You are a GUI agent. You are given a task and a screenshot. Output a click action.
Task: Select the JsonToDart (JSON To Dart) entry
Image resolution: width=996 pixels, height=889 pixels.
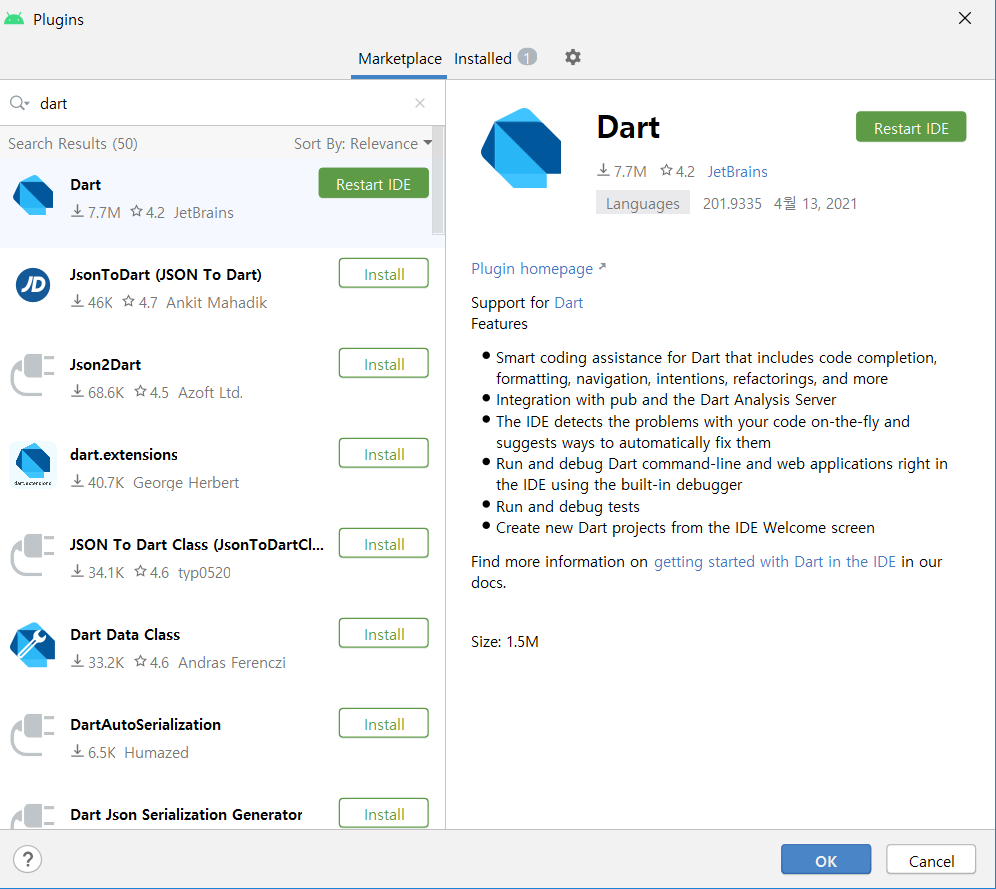(x=166, y=275)
